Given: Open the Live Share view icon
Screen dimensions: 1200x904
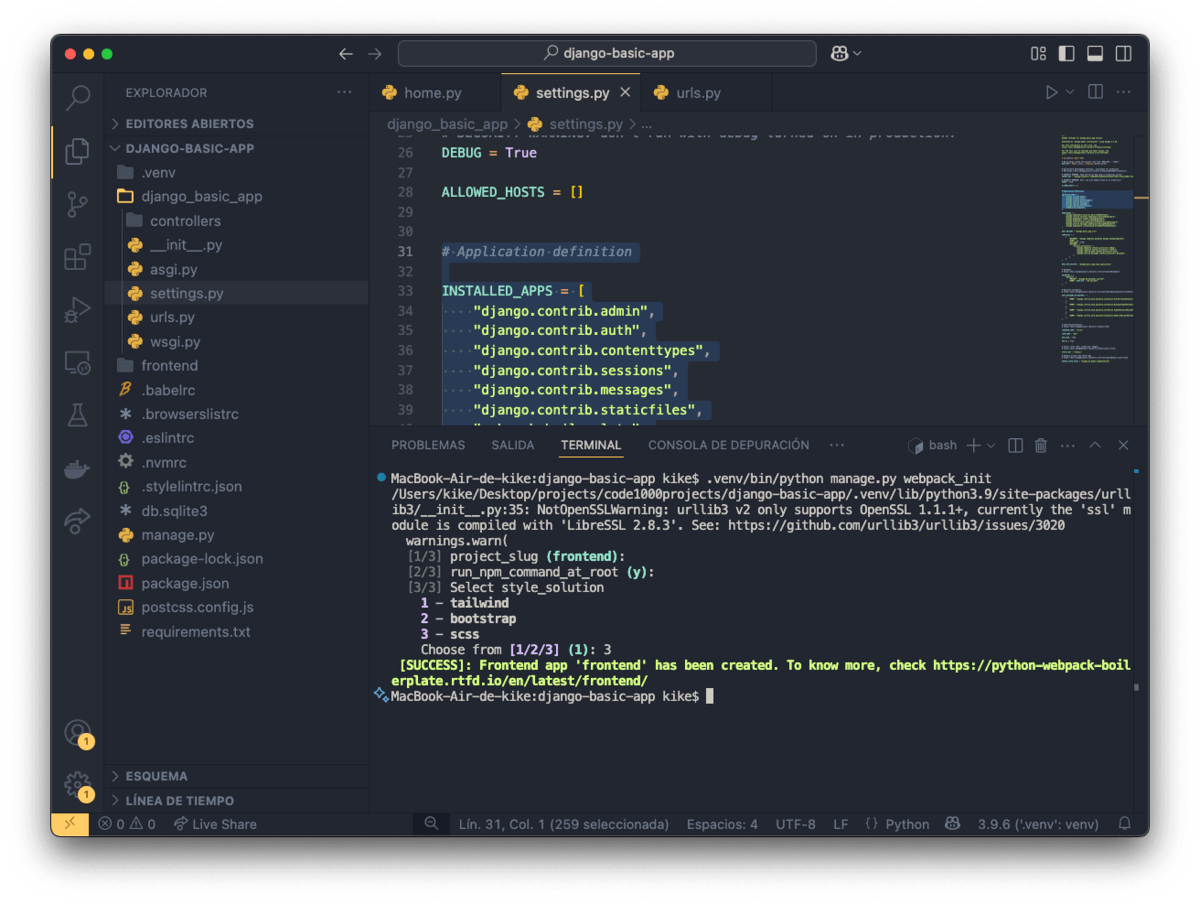Looking at the screenshot, I should [x=77, y=520].
